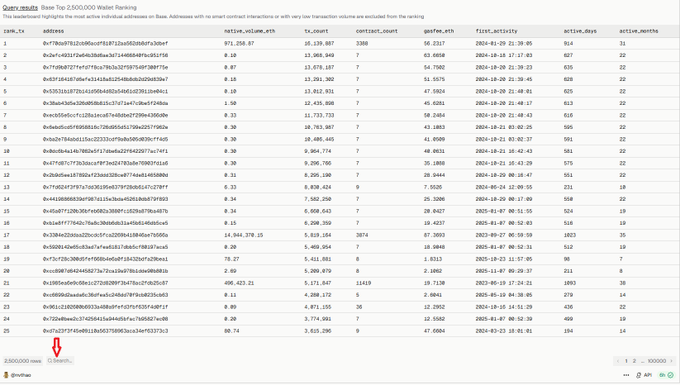Click contract_count 36 cell
This screenshot has height=385, width=680.
tap(359, 307)
